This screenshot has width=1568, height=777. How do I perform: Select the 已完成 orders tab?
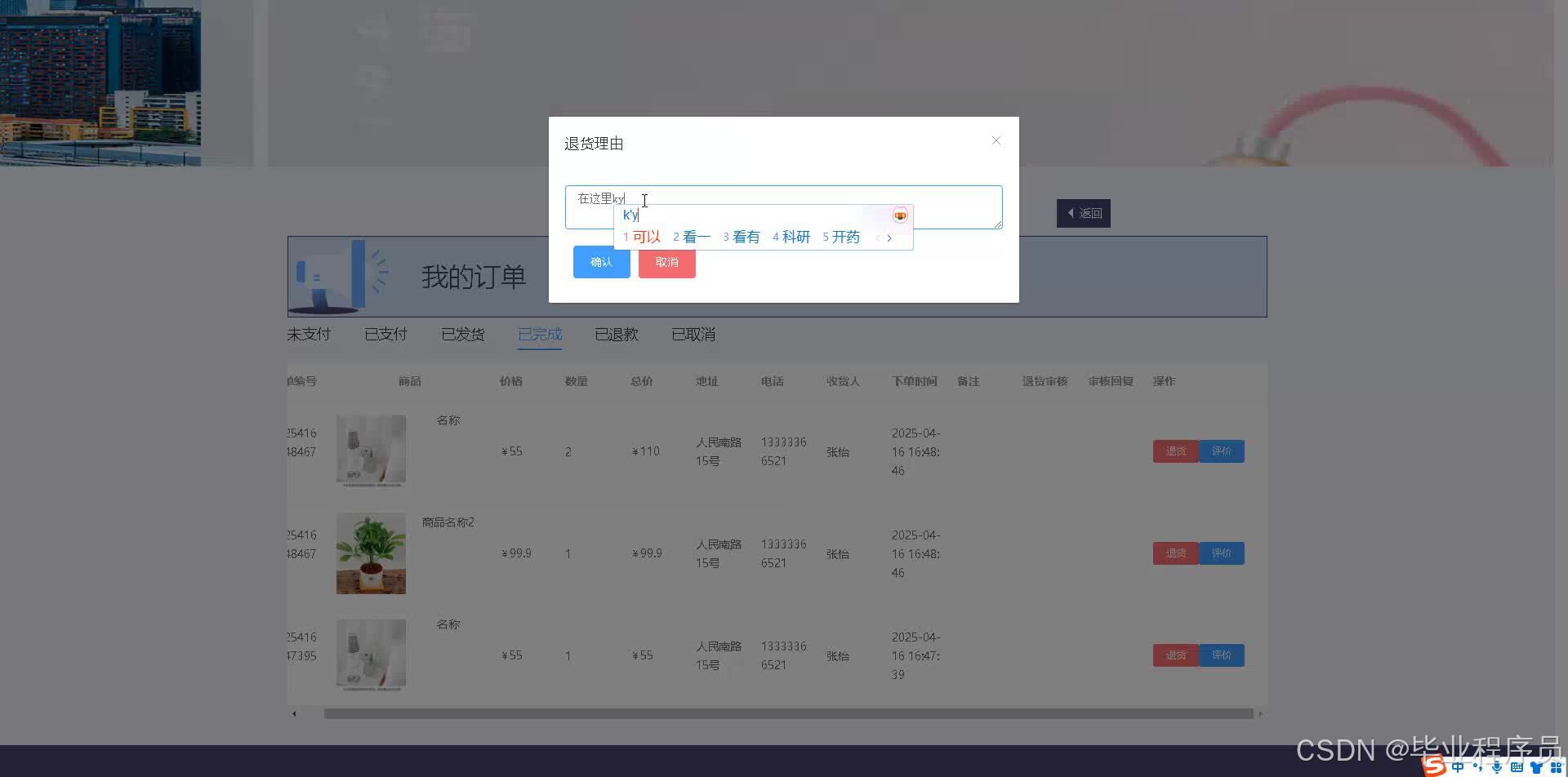click(540, 335)
